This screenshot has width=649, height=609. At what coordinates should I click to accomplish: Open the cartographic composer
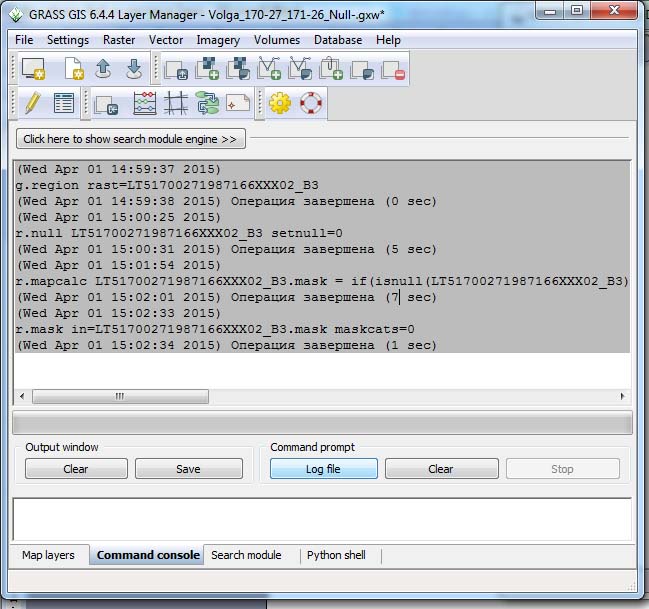pyautogui.click(x=238, y=103)
